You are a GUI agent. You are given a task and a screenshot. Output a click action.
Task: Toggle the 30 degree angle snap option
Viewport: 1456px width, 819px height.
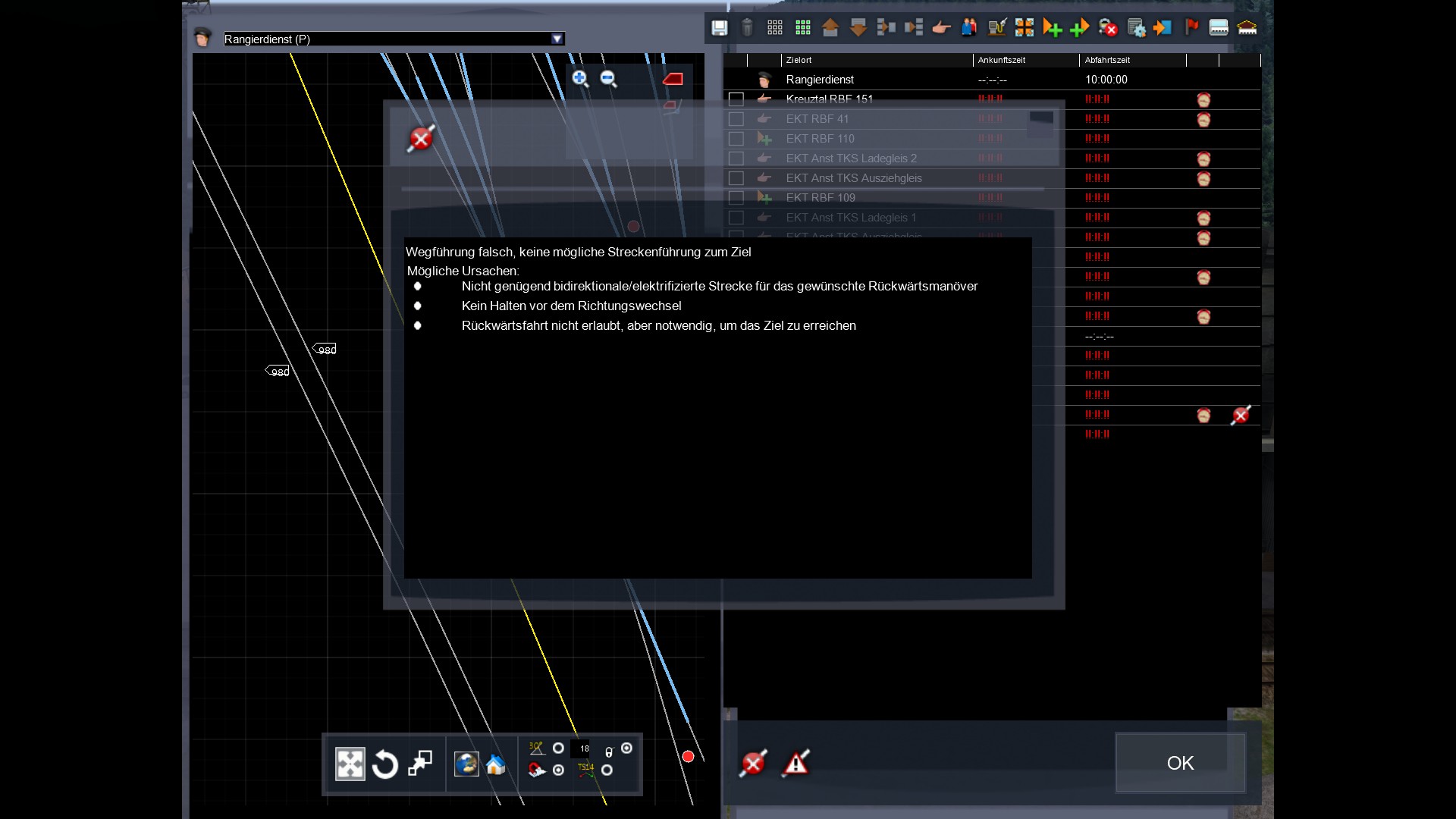558,748
